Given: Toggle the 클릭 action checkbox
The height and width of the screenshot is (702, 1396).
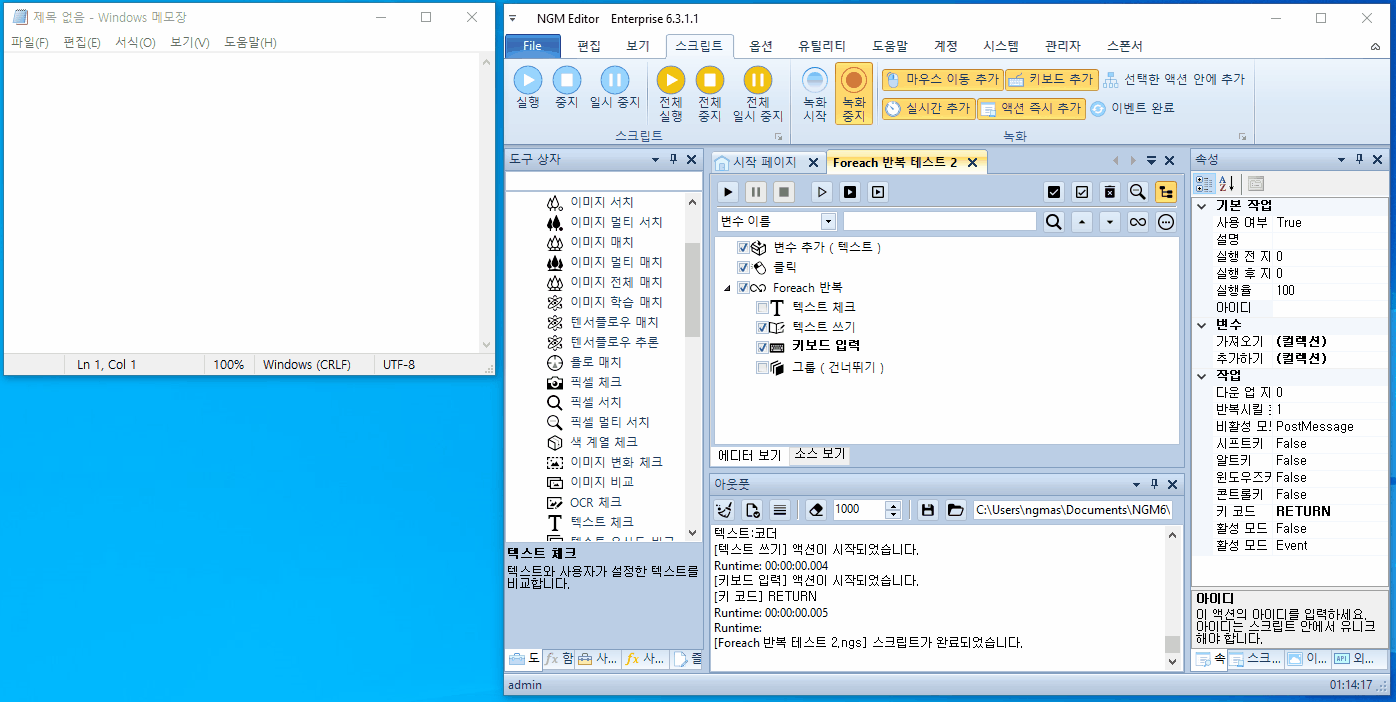Looking at the screenshot, I should pos(743,267).
